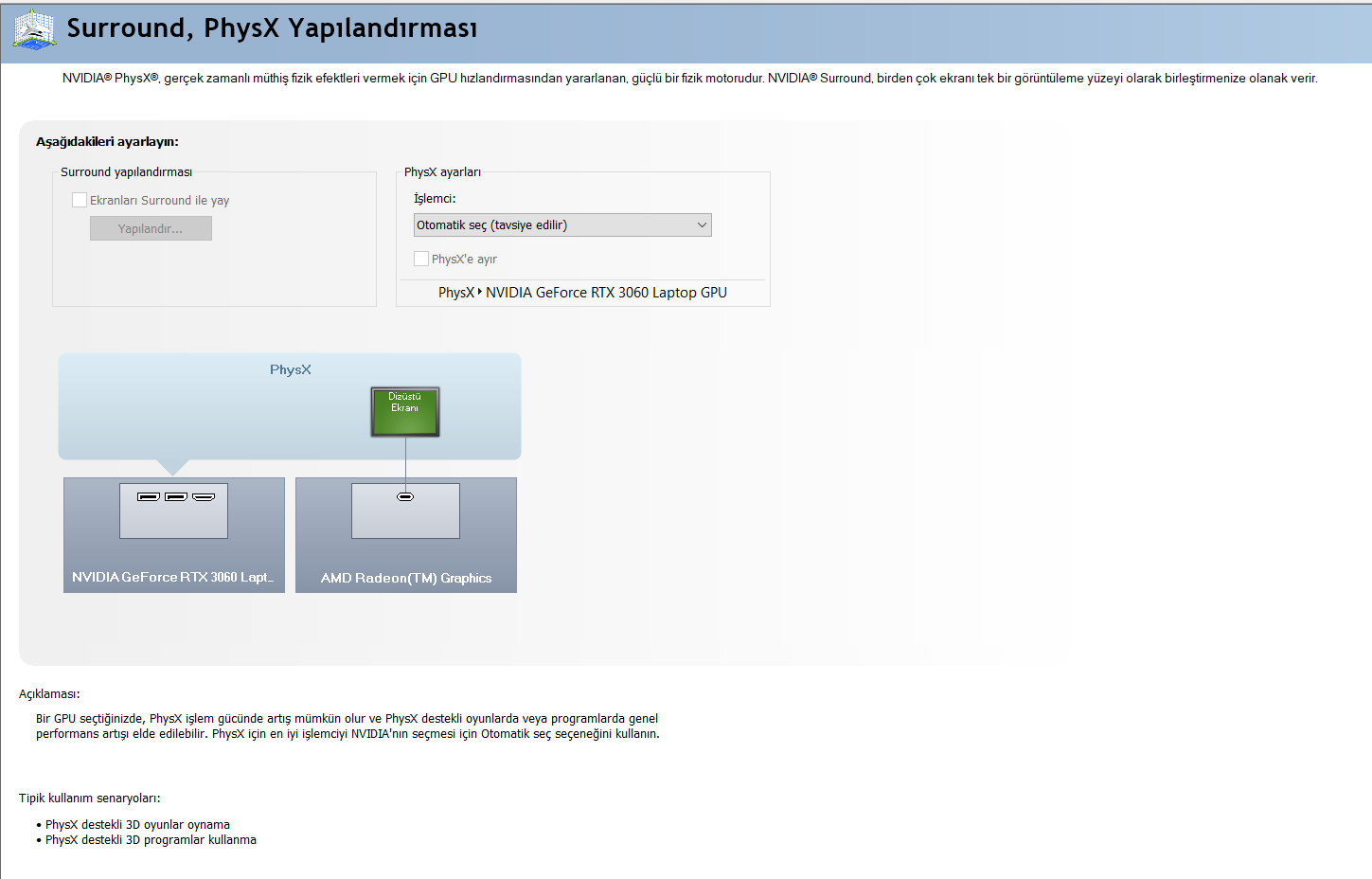Click the 'Yapılandır...' button
Image resolution: width=1372 pixels, height=879 pixels.
point(151,228)
